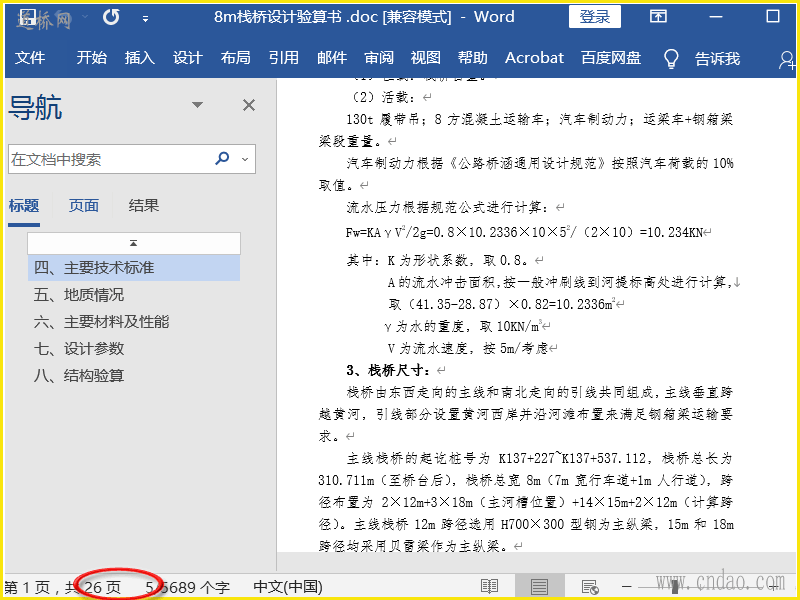Open the Quick Access Toolbar customize arrow
The height and width of the screenshot is (600, 800).
pos(145,19)
